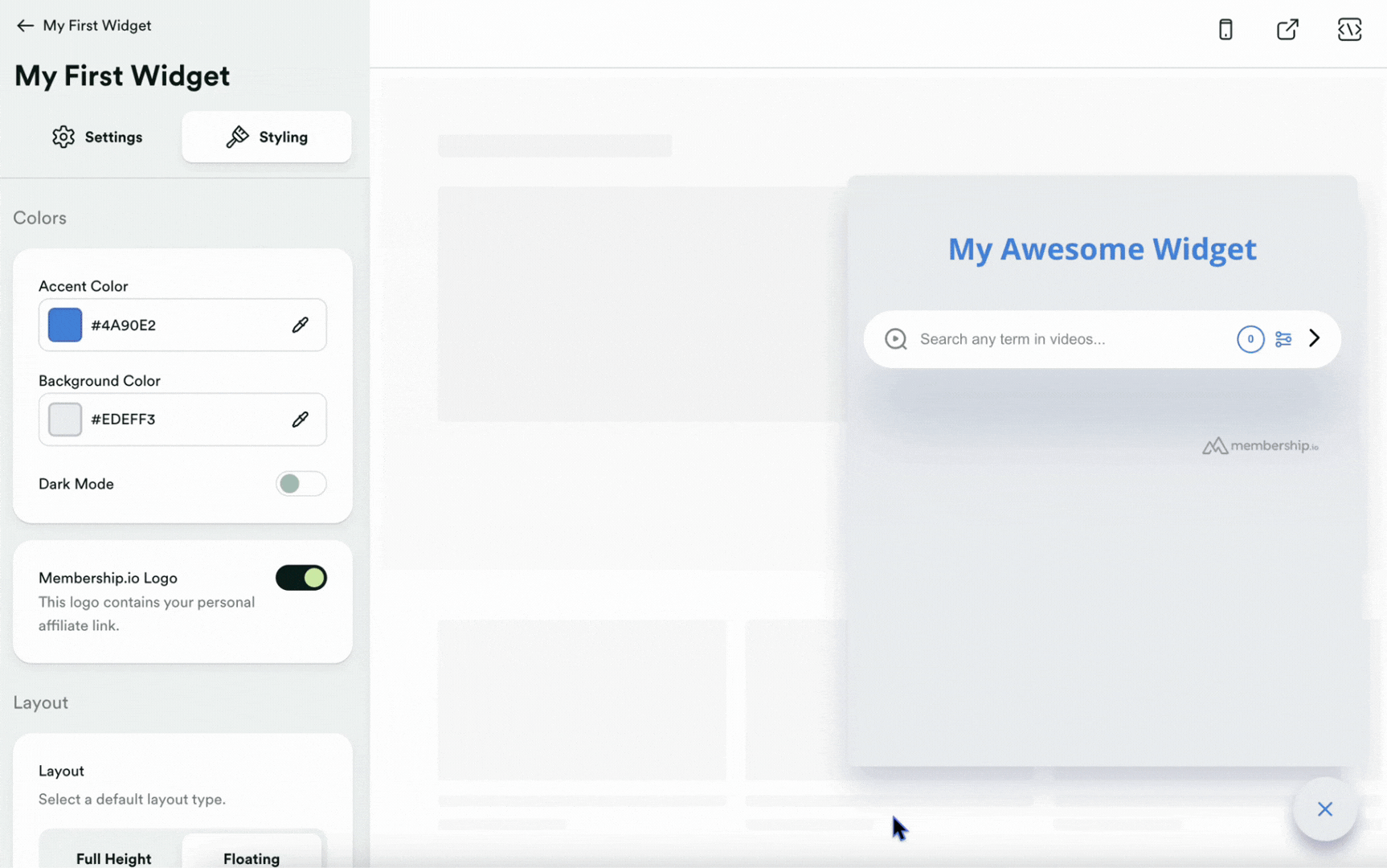Click the gray background color swatch
1387x868 pixels.
point(65,420)
